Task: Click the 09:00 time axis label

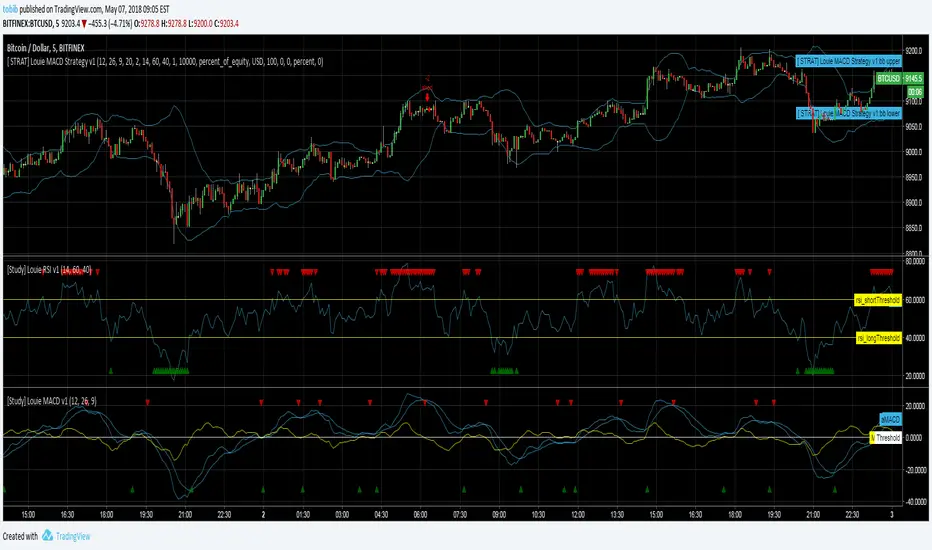Action: pyautogui.click(x=499, y=515)
